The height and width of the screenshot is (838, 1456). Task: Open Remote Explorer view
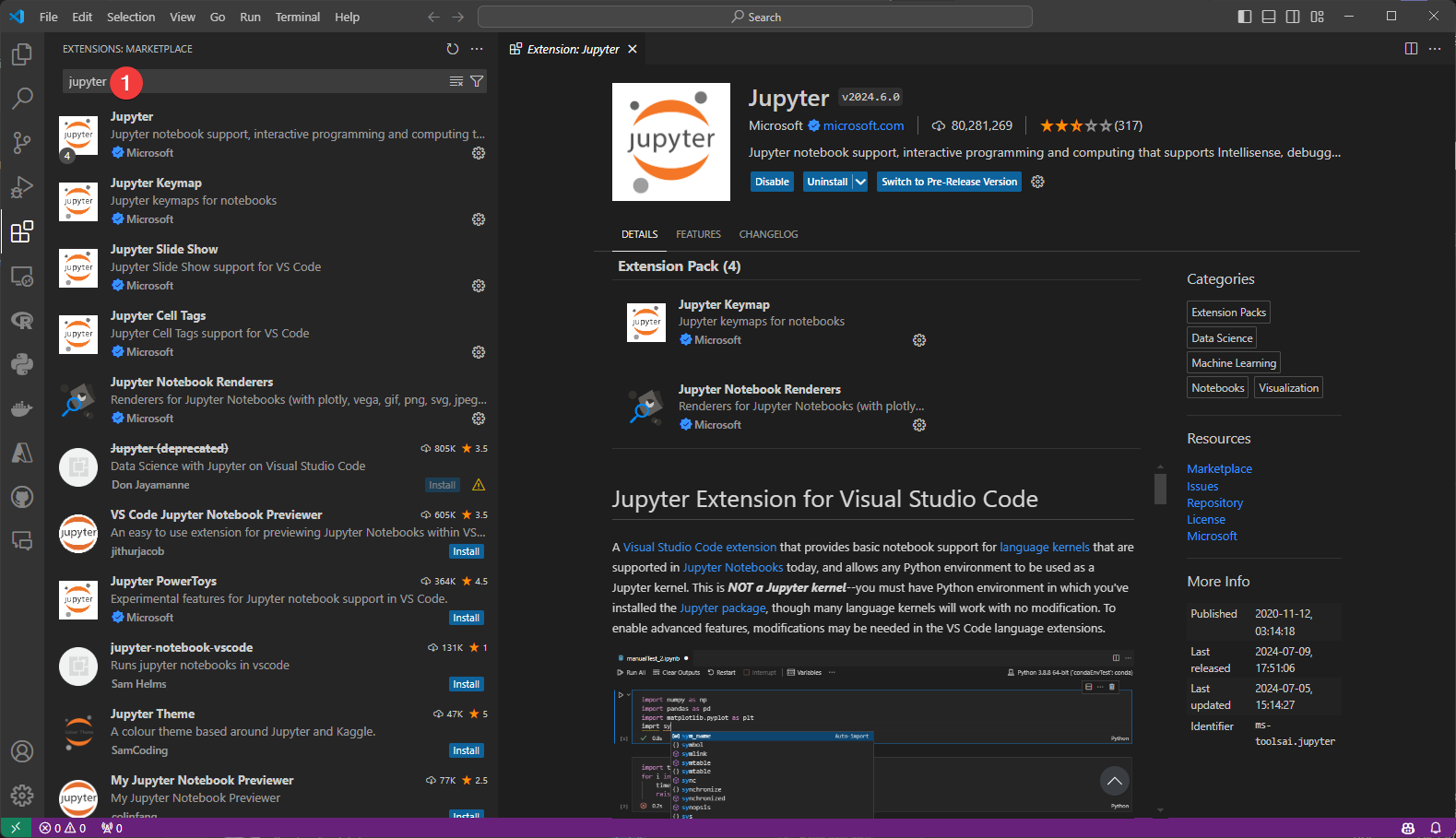click(x=22, y=276)
